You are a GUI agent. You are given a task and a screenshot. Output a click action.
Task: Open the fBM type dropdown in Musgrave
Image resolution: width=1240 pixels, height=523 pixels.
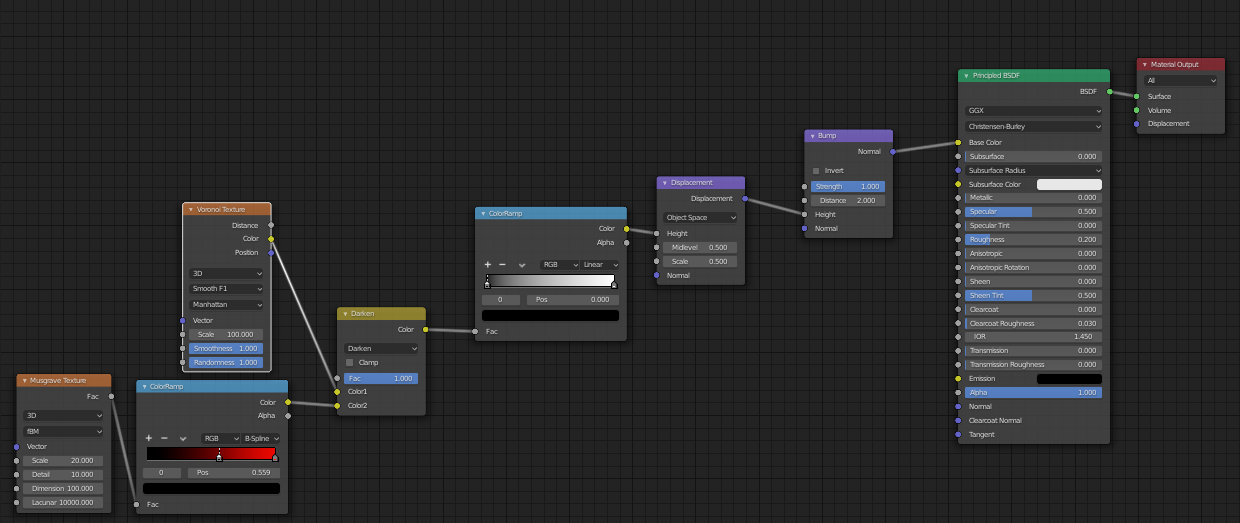(x=65, y=431)
